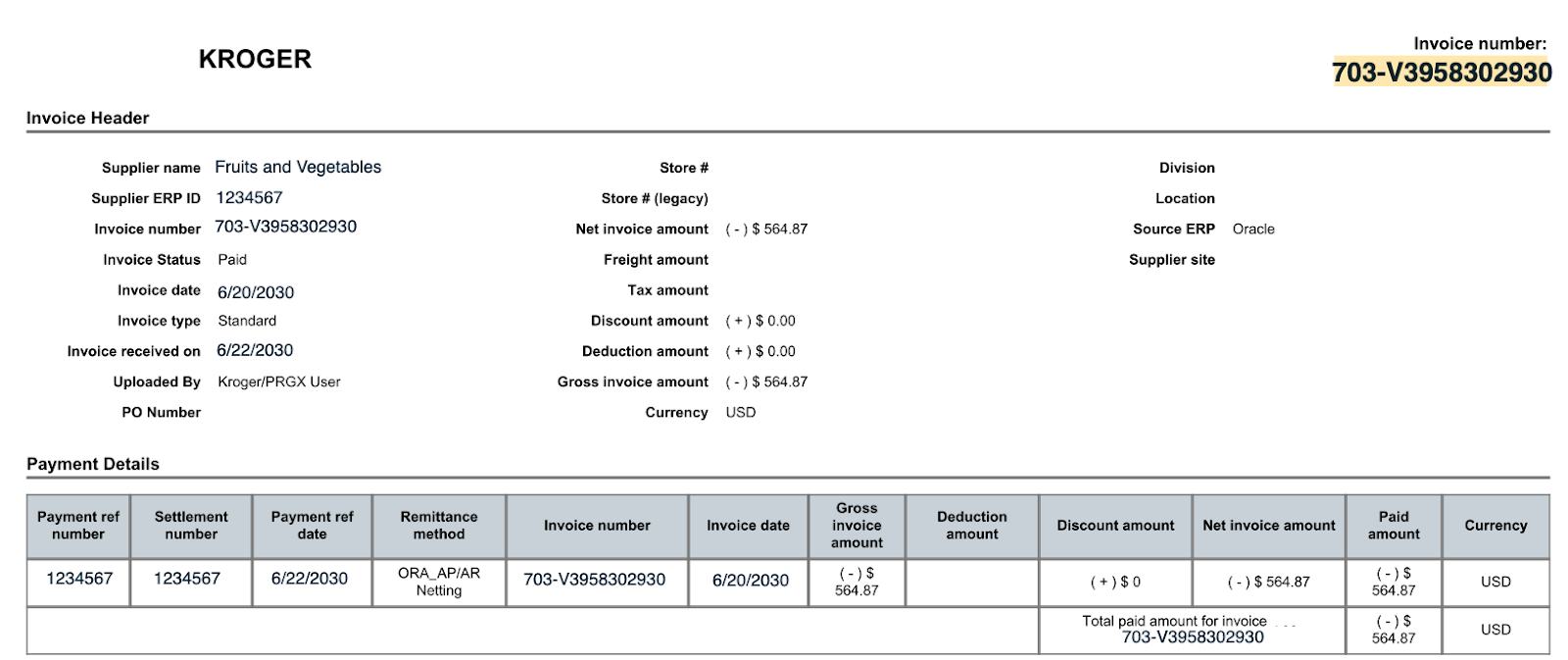Viewport: 1568px width, 660px height.
Task: Click remittance cell ORA_AP/AR Netting
Action: coord(439,582)
